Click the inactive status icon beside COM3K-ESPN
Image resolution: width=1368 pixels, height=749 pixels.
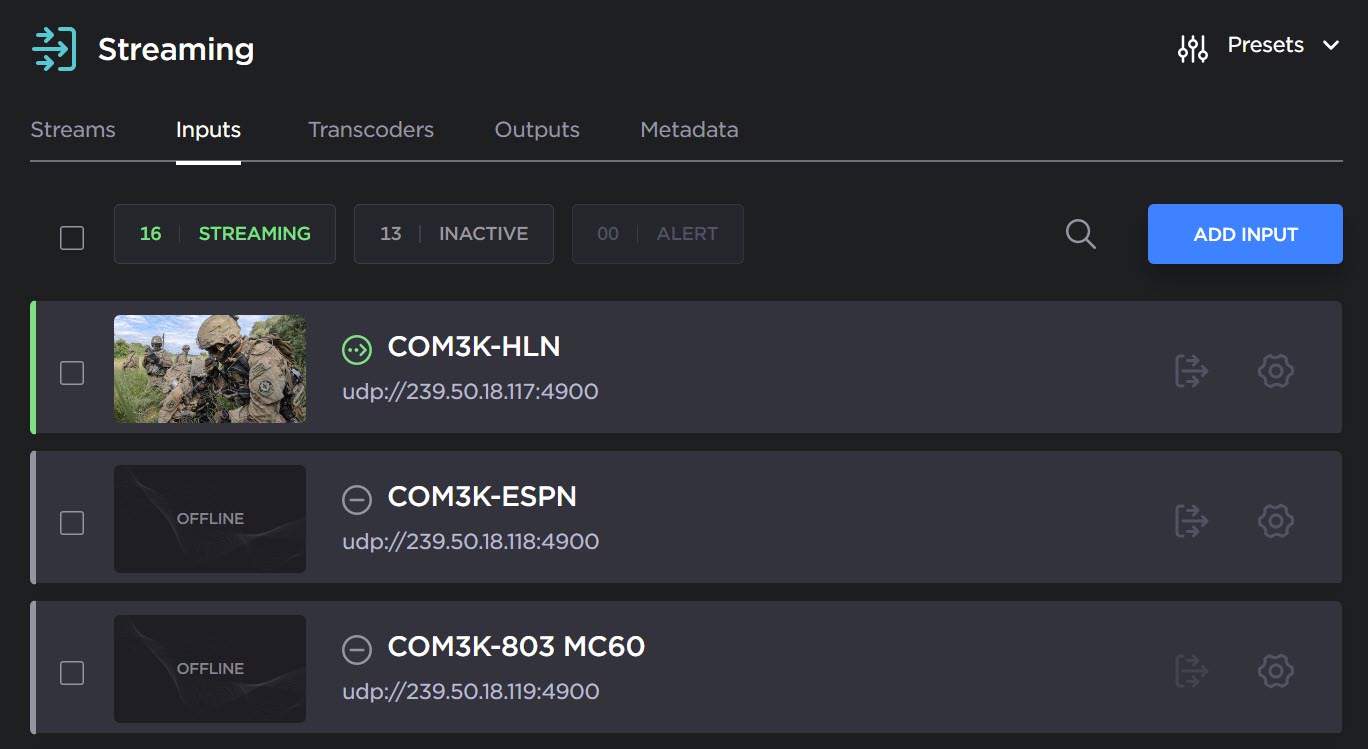tap(357, 499)
